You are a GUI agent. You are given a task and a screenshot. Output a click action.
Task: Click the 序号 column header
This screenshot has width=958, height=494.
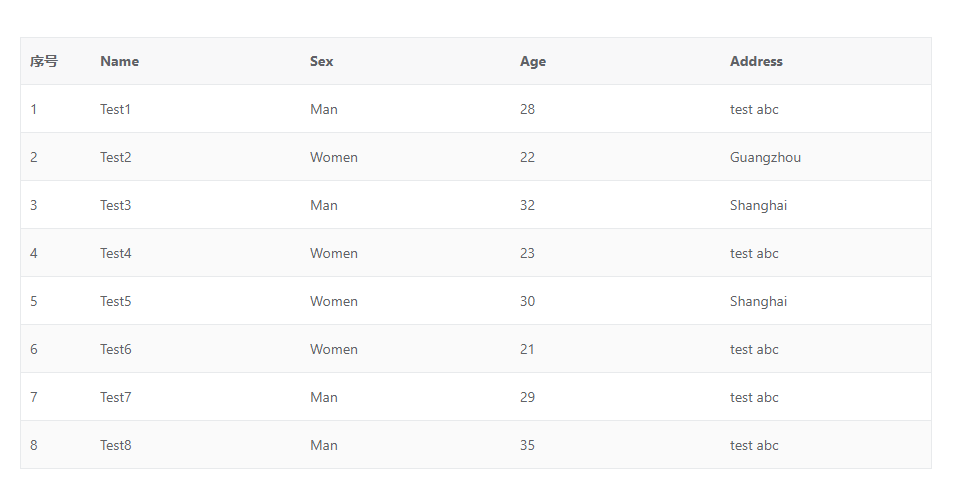click(44, 61)
